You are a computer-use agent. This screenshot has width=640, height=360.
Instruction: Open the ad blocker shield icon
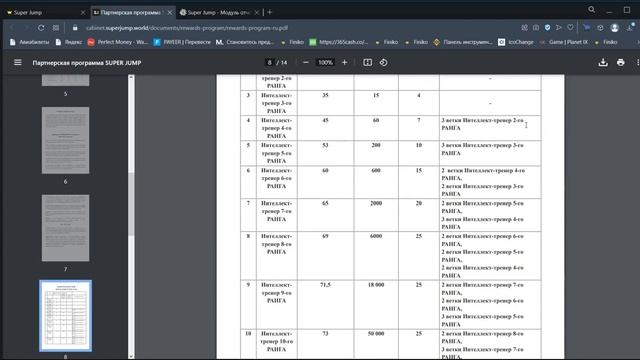[547, 27]
